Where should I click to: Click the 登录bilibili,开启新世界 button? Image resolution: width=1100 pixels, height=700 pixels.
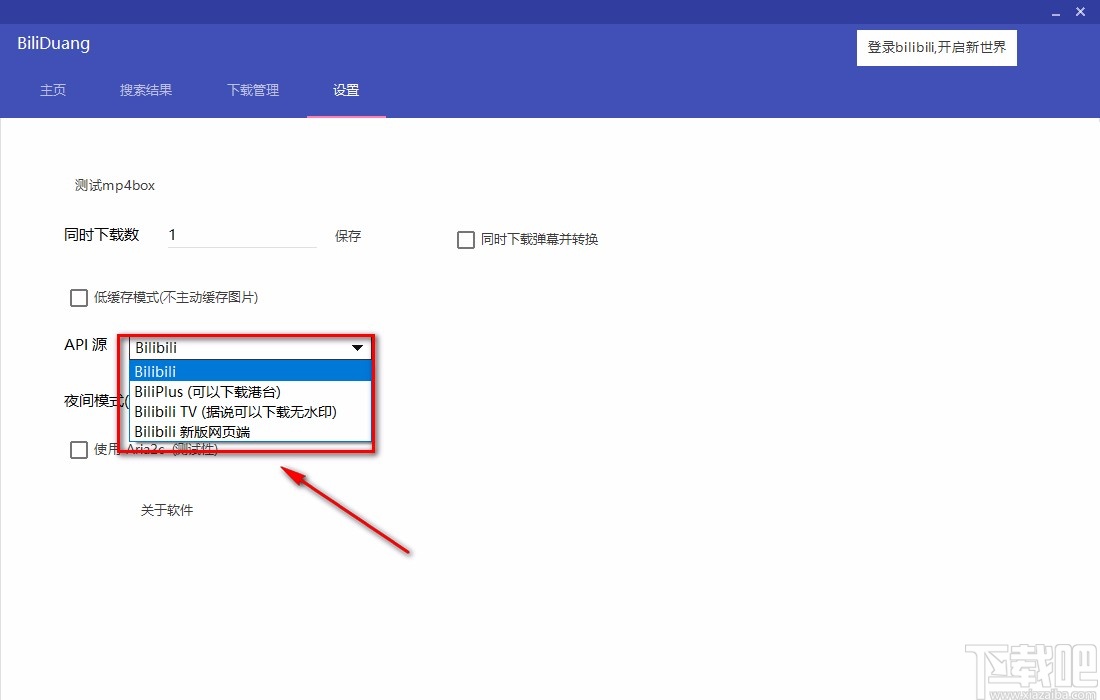pyautogui.click(x=936, y=47)
